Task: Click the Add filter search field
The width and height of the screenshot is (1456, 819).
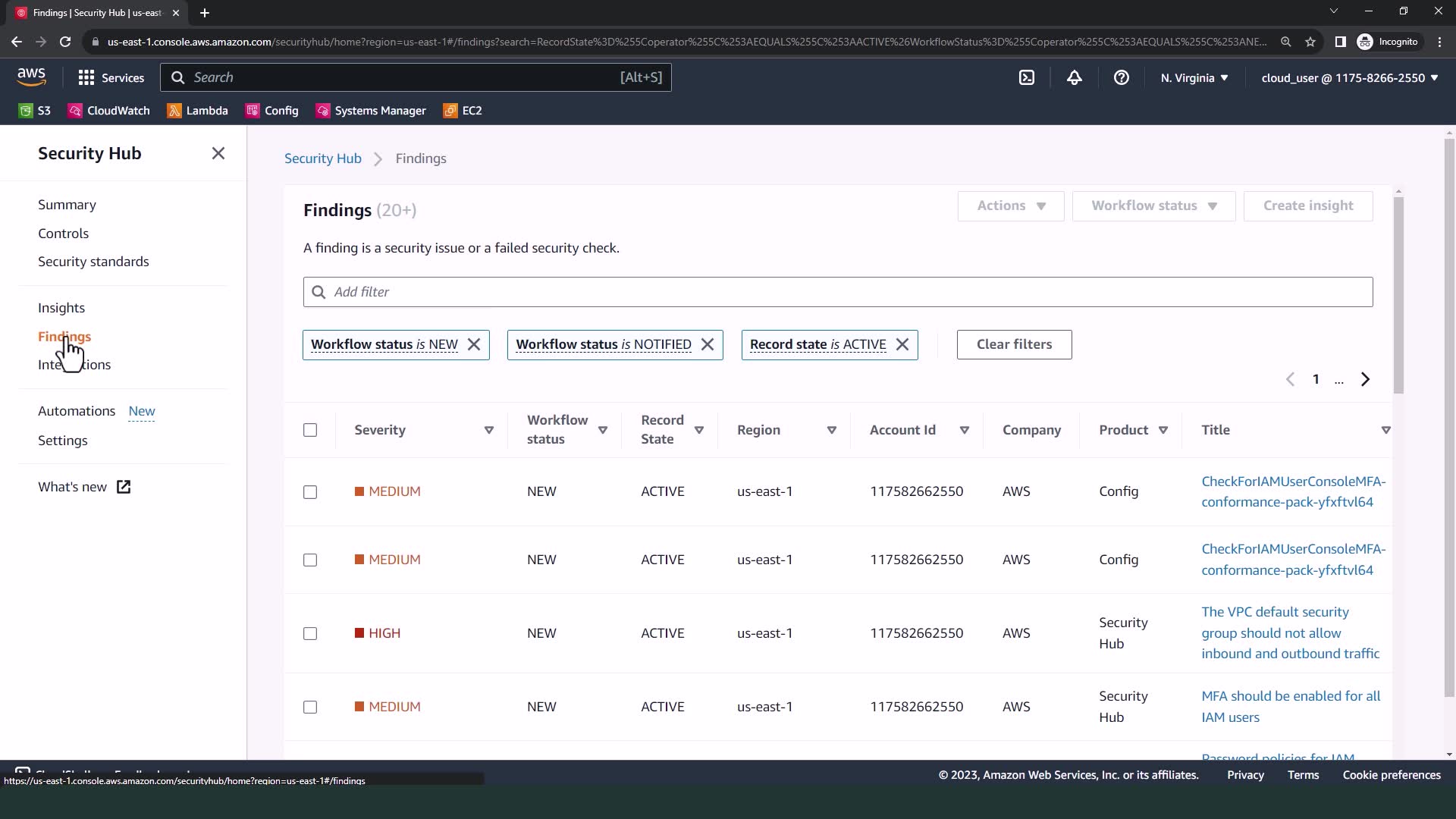Action: [837, 292]
